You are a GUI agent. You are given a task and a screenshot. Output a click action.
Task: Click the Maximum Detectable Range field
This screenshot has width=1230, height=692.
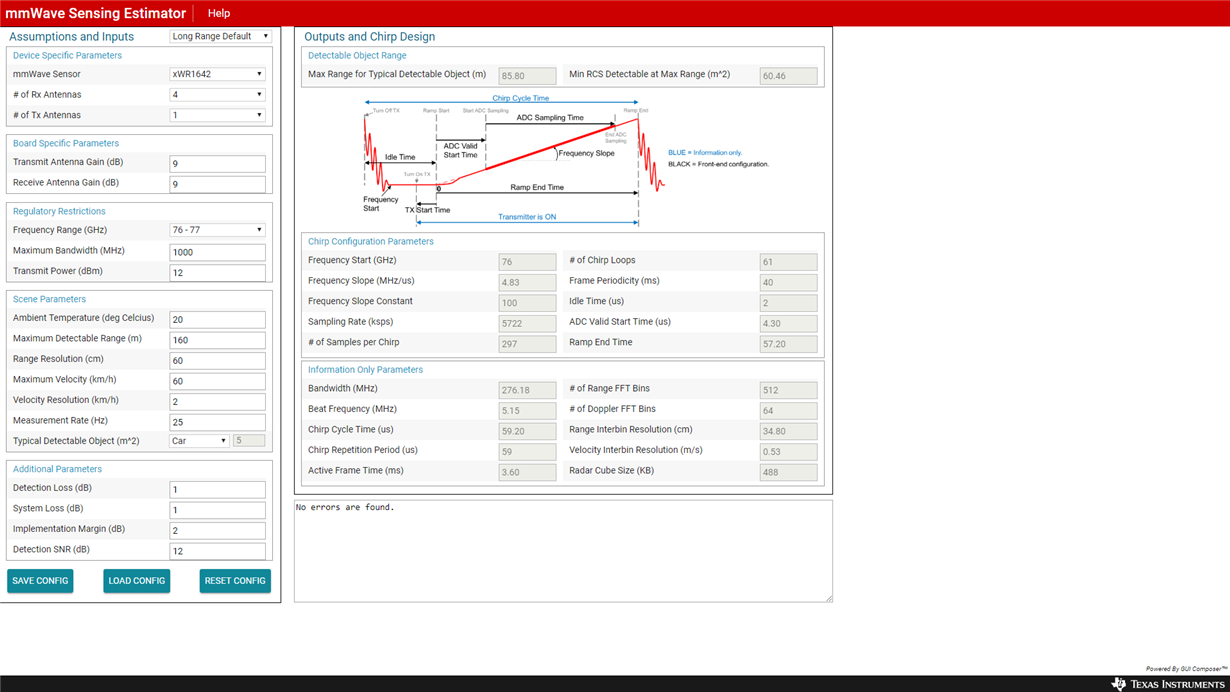tap(217, 340)
